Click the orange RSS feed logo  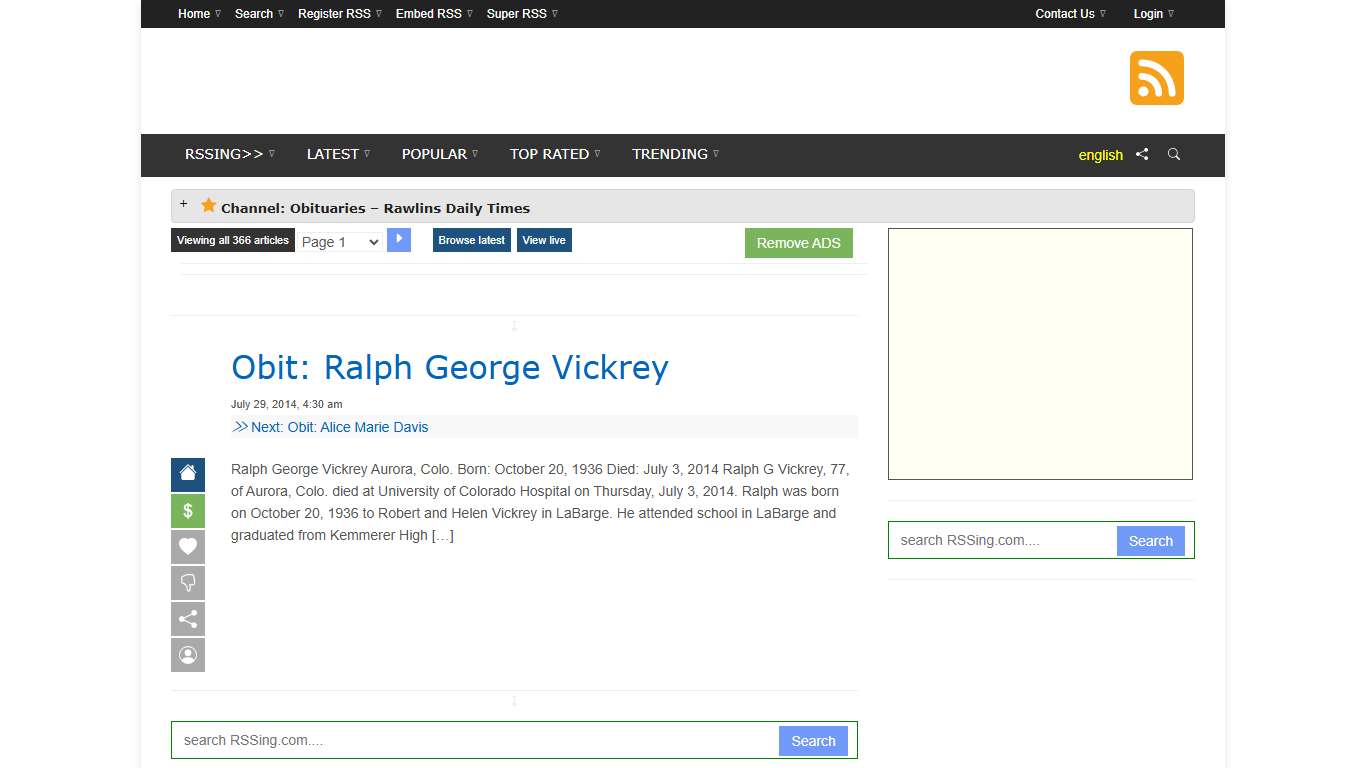click(1156, 78)
